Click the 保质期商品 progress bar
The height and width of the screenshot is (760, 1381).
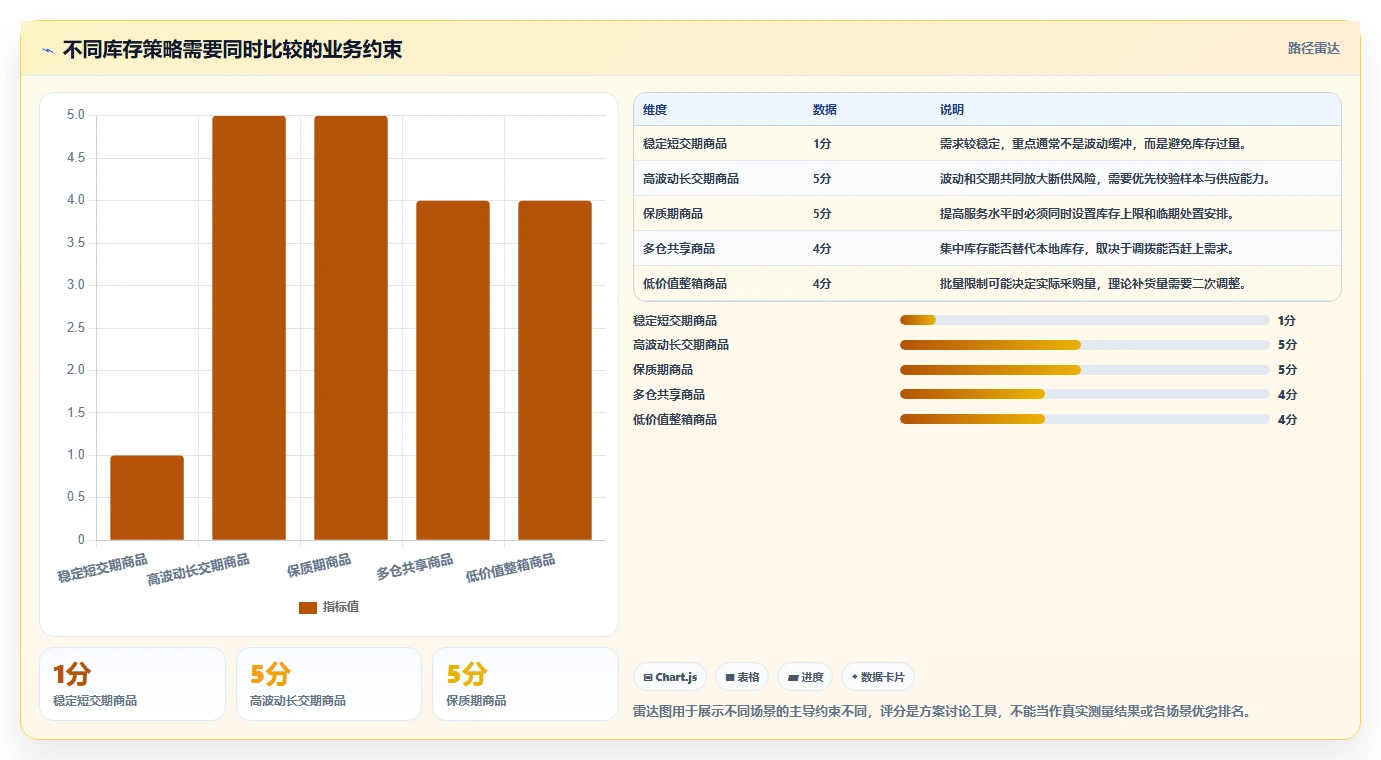pyautogui.click(x=1085, y=370)
